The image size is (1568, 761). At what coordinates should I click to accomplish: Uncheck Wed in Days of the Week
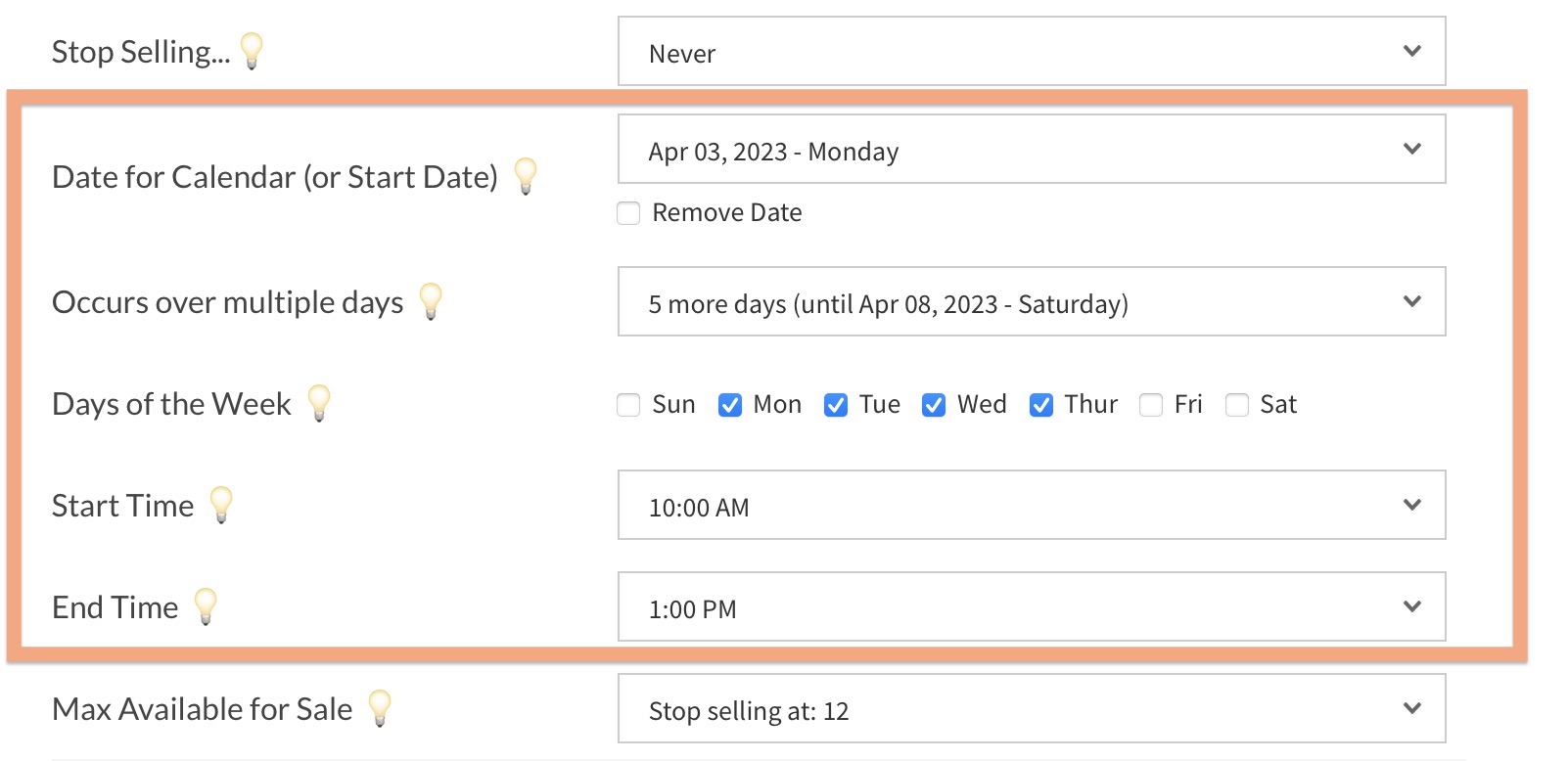tap(934, 405)
